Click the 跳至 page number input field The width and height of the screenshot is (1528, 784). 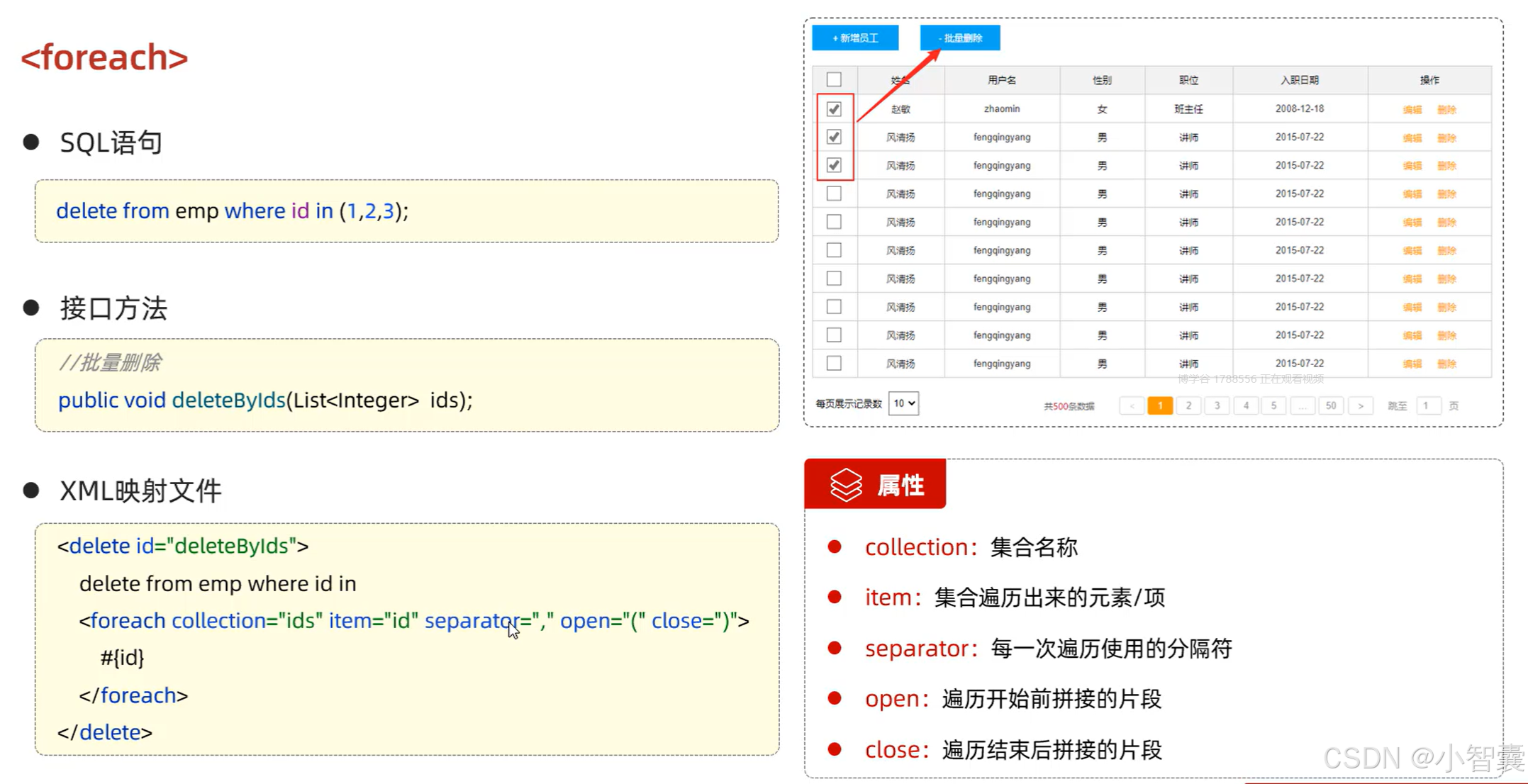pyautogui.click(x=1428, y=405)
